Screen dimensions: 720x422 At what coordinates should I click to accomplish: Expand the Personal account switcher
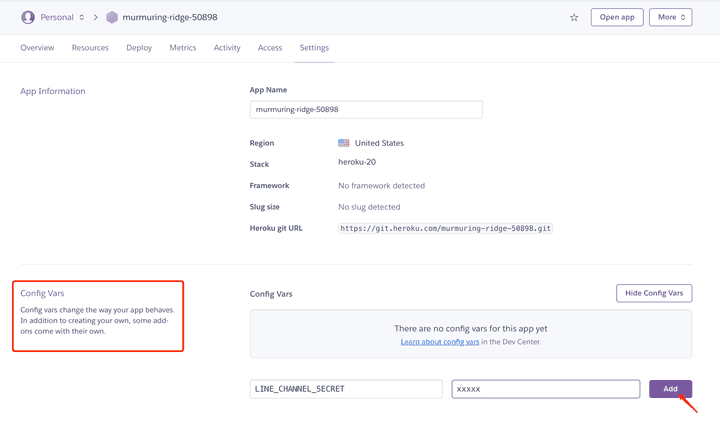tap(62, 17)
